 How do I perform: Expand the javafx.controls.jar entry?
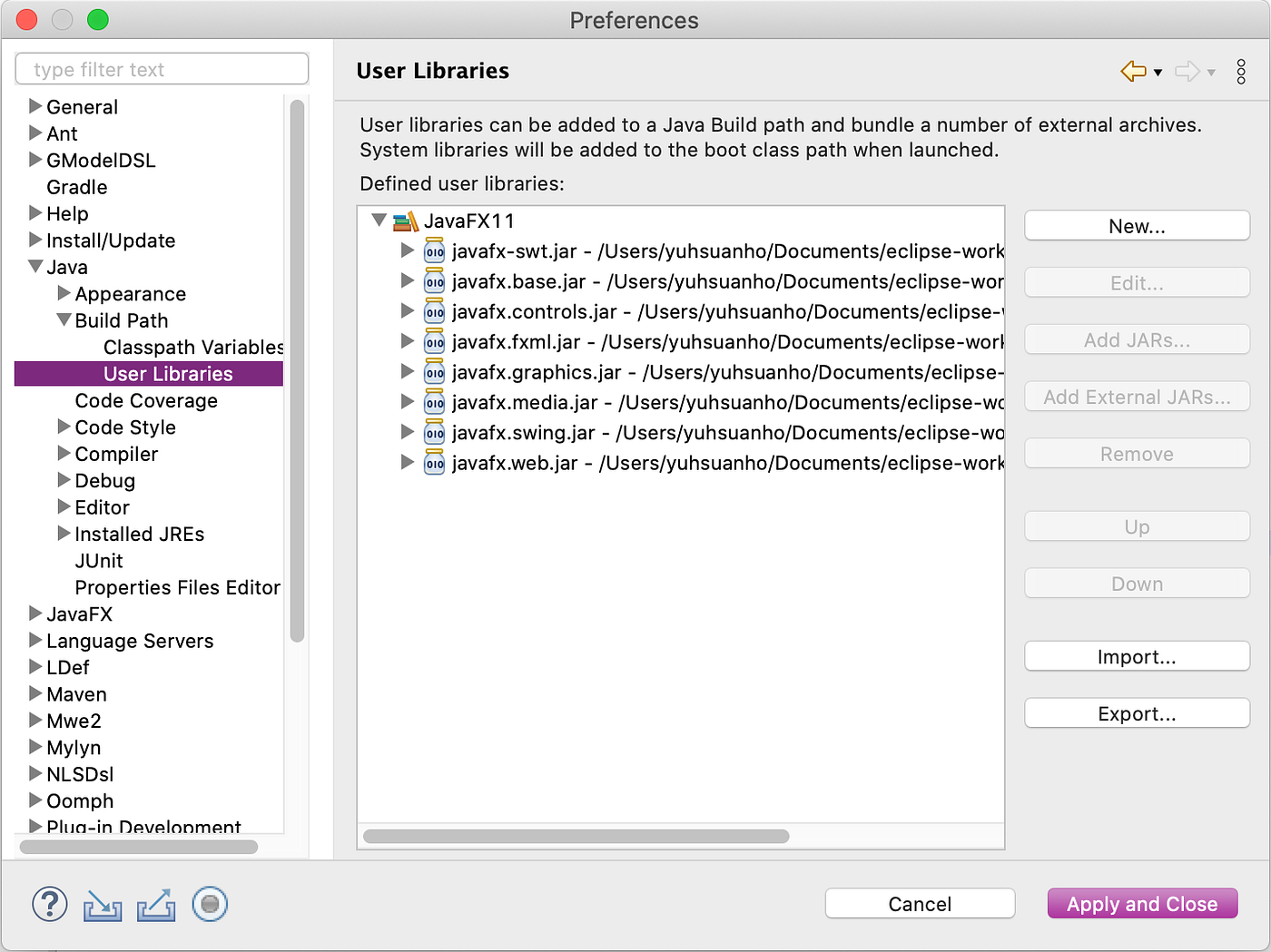coord(408,311)
